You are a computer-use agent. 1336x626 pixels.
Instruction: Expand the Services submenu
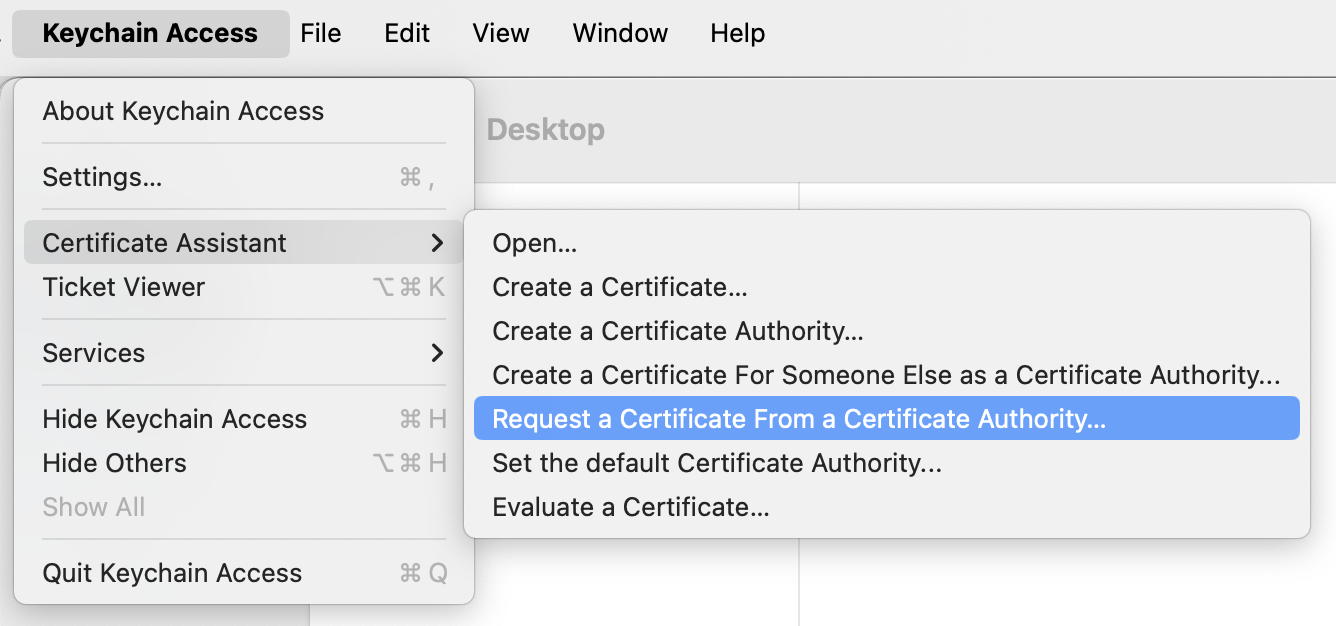pyautogui.click(x=244, y=353)
